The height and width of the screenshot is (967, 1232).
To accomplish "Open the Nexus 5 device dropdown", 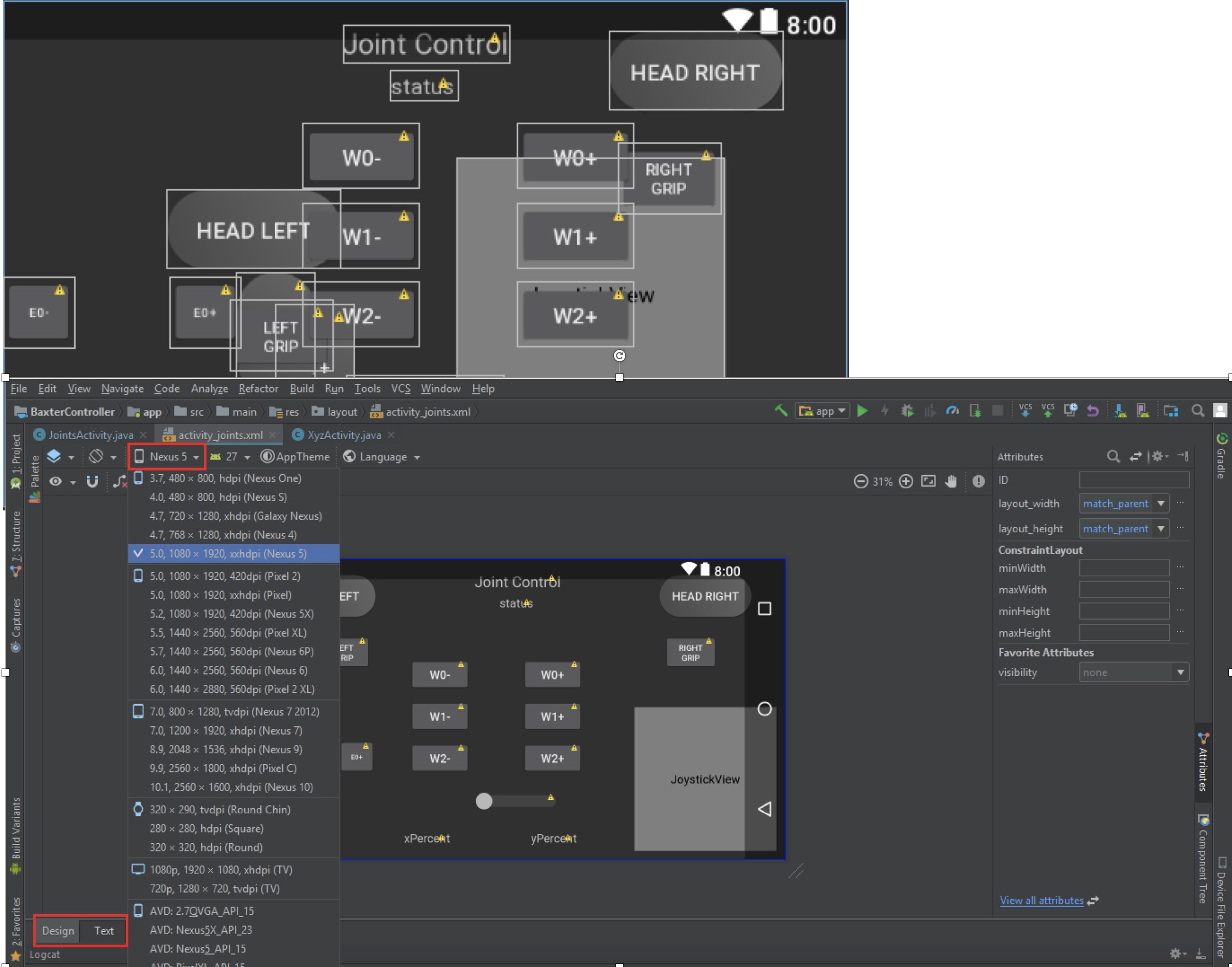I will tap(167, 457).
